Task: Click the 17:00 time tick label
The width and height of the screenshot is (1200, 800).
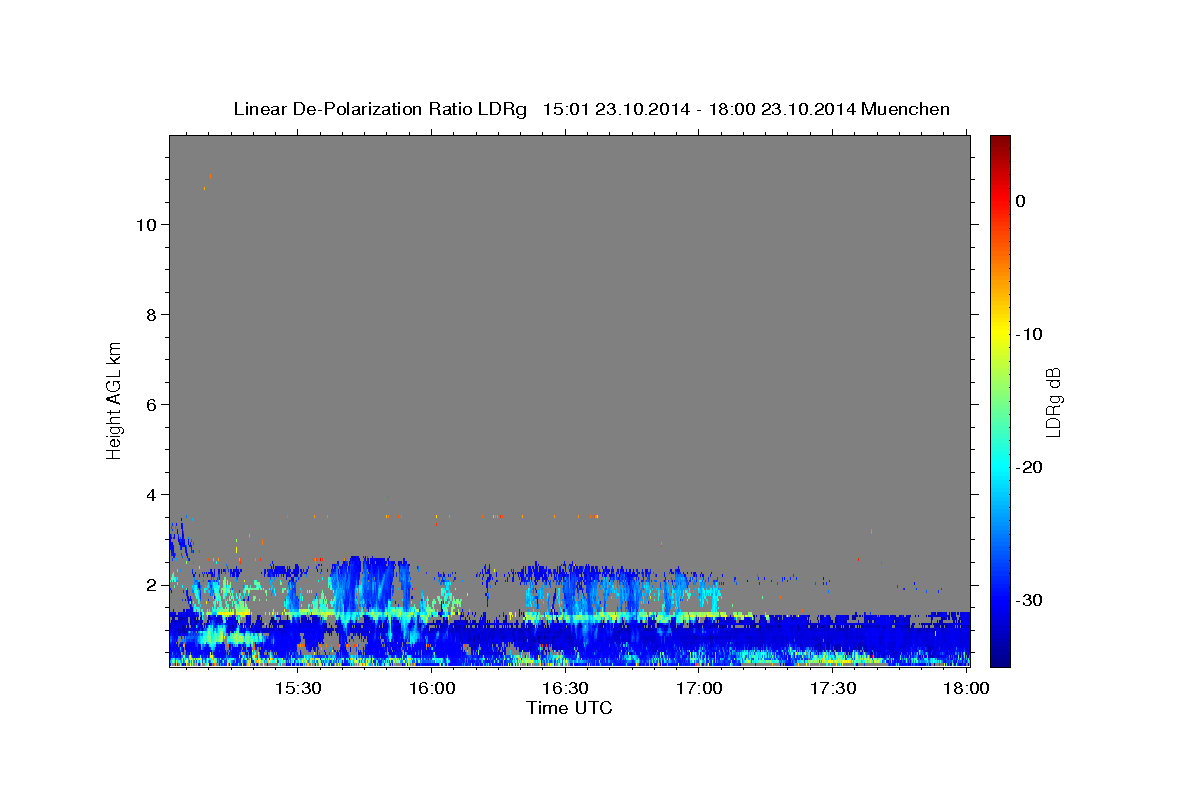Action: 699,689
